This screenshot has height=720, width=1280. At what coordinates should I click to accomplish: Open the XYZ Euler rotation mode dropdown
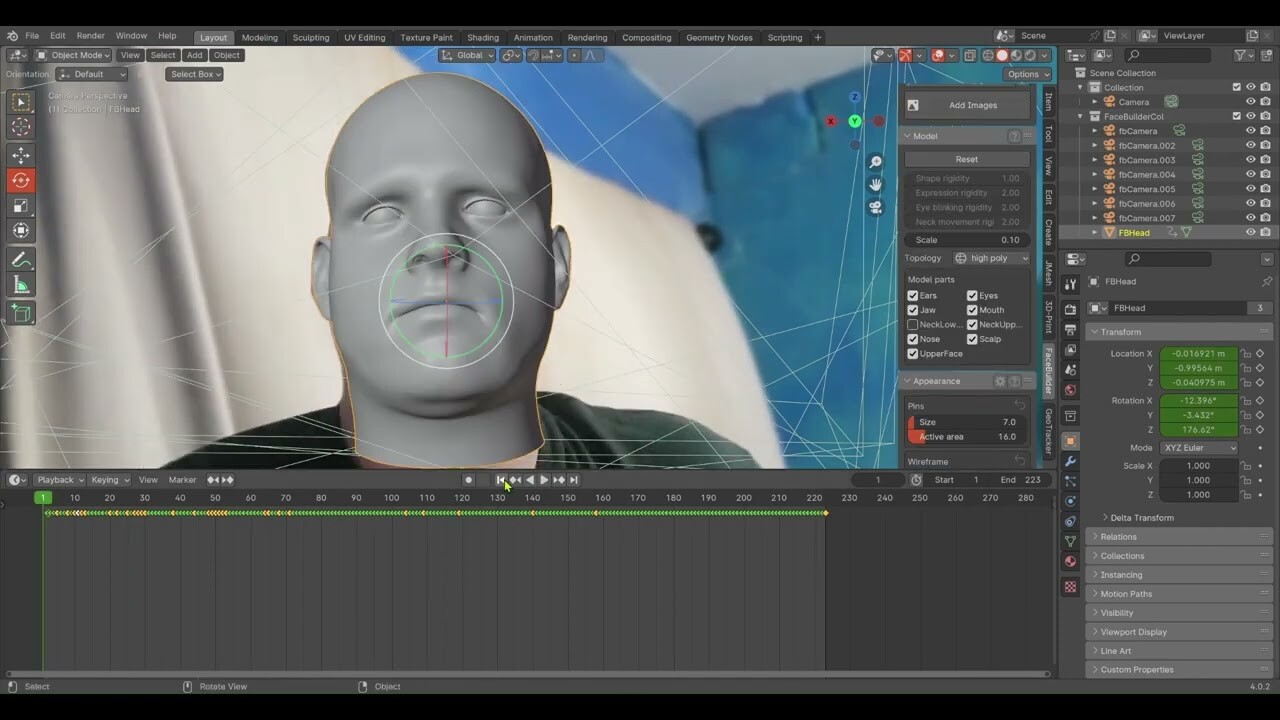pyautogui.click(x=1198, y=447)
